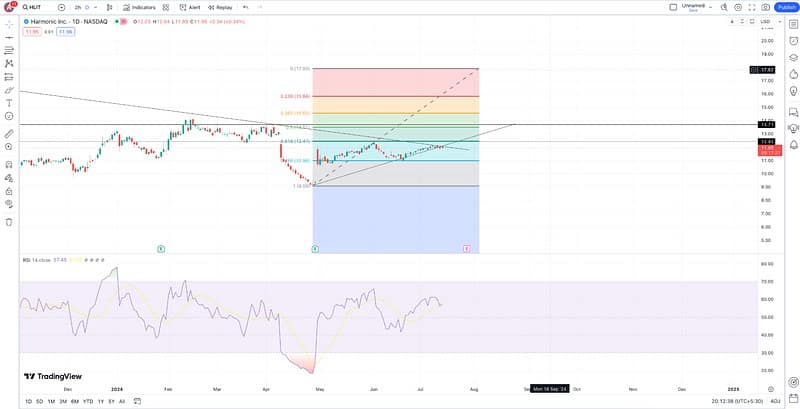Toggle magnet mode for drawings
Viewport: 800px width, 409px height.
tap(9, 165)
